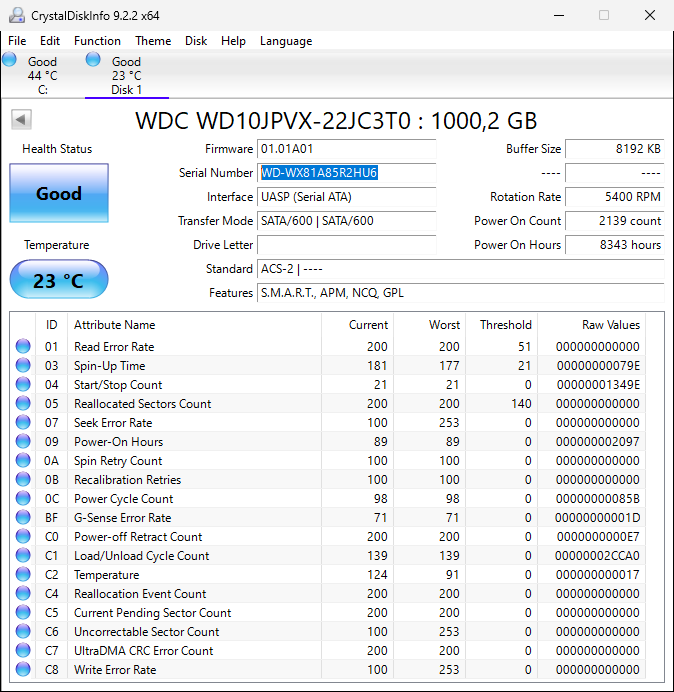
Task: Click status orb for Power-off Retract Count
Action: (x=23, y=536)
